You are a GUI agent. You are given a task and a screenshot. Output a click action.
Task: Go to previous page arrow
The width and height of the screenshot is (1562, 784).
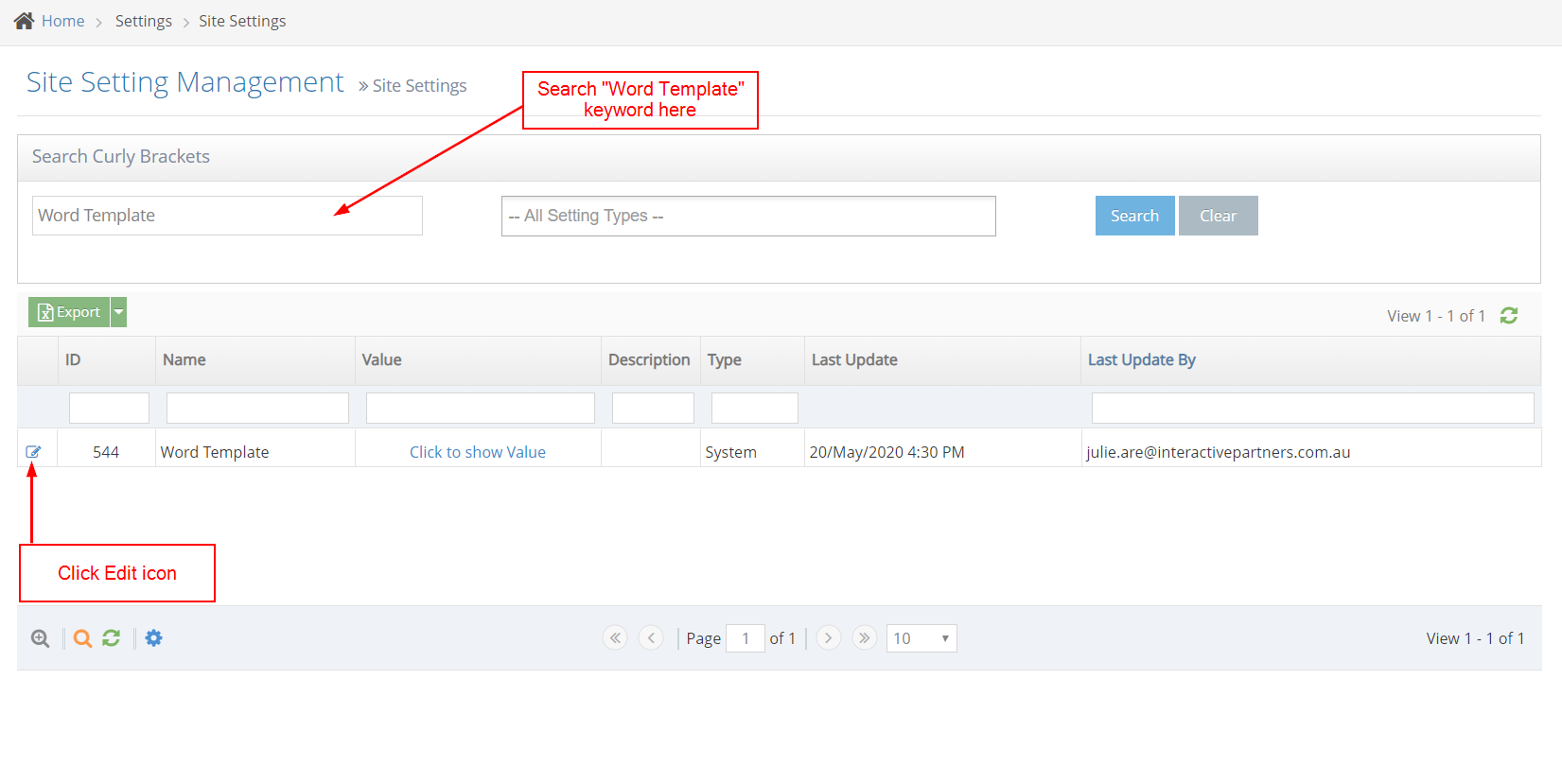pyautogui.click(x=651, y=638)
